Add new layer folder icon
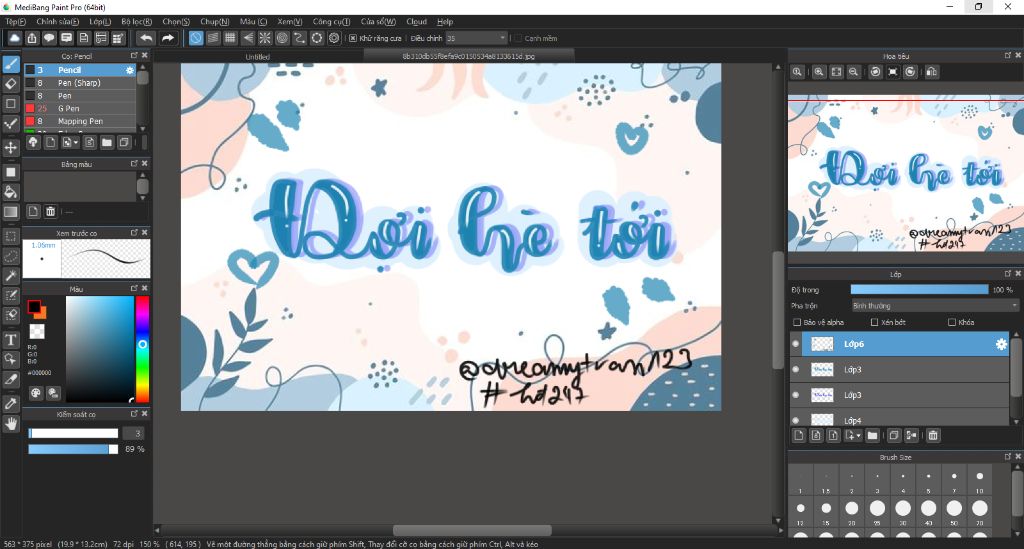 (x=872, y=435)
